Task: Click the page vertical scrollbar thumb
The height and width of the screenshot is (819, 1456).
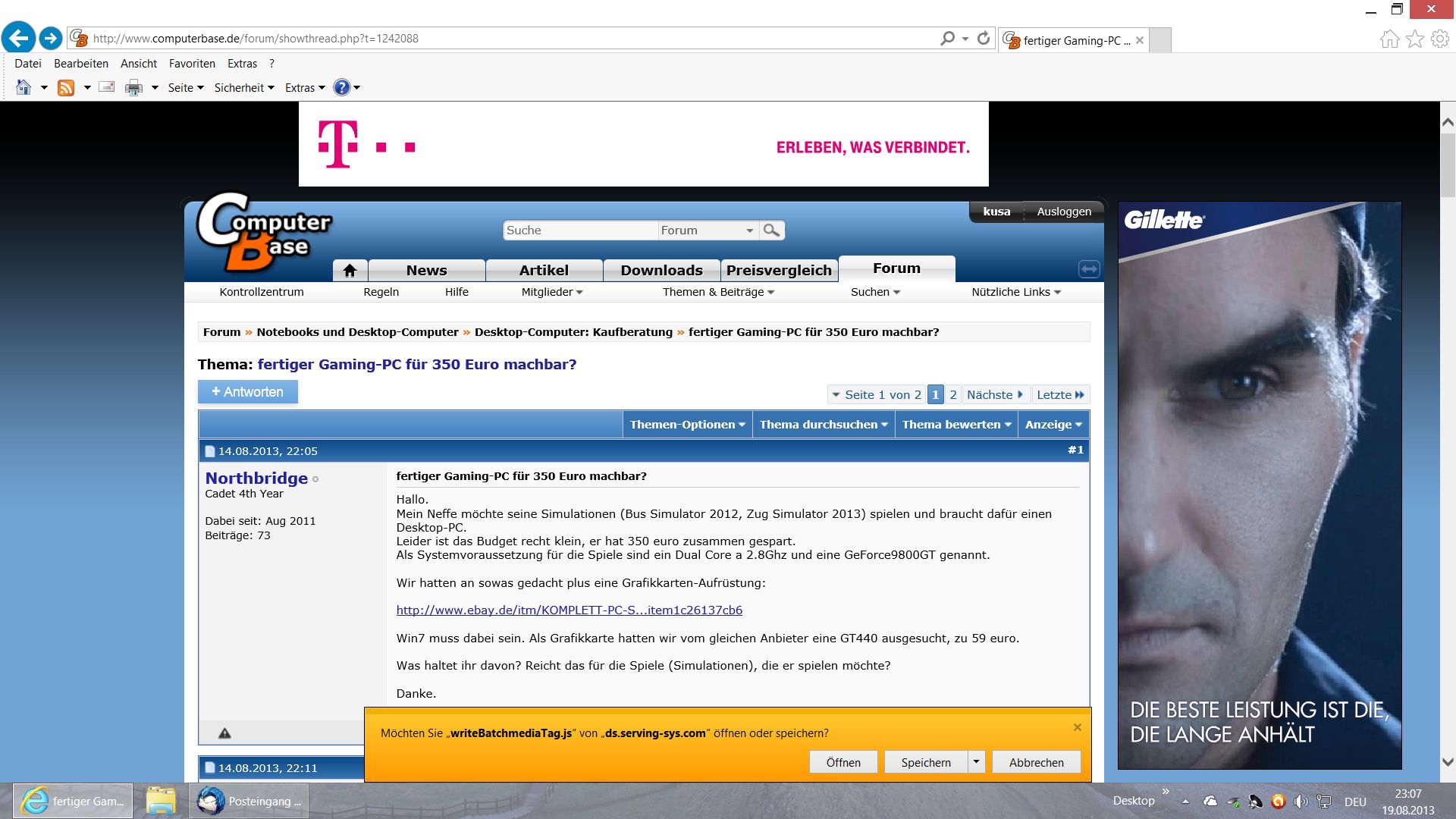Action: click(x=1447, y=163)
